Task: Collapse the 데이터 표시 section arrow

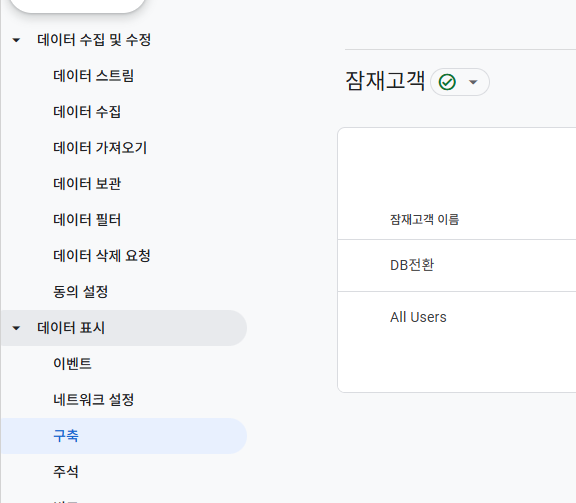Action: point(16,328)
